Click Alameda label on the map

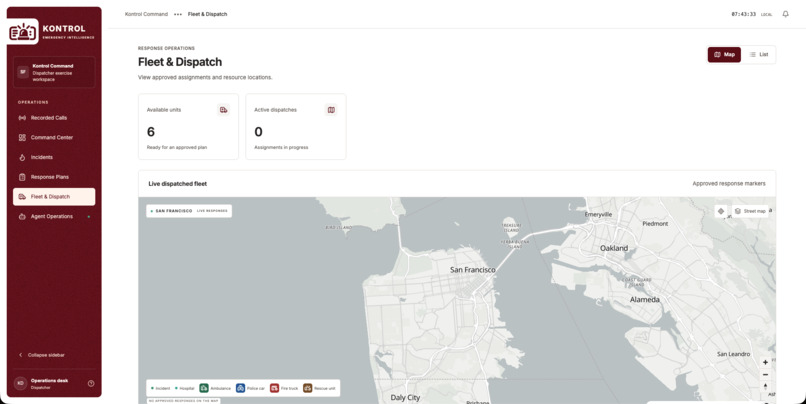coord(645,299)
